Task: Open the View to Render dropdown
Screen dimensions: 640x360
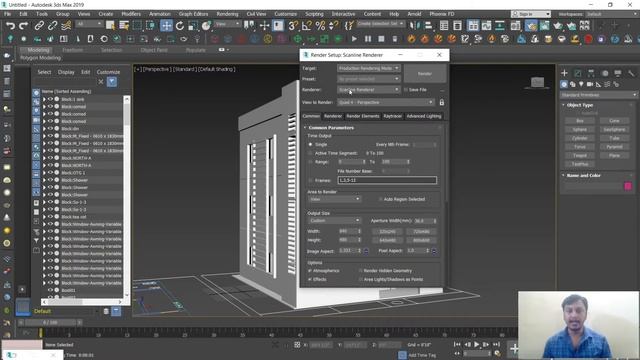Action: (x=386, y=102)
